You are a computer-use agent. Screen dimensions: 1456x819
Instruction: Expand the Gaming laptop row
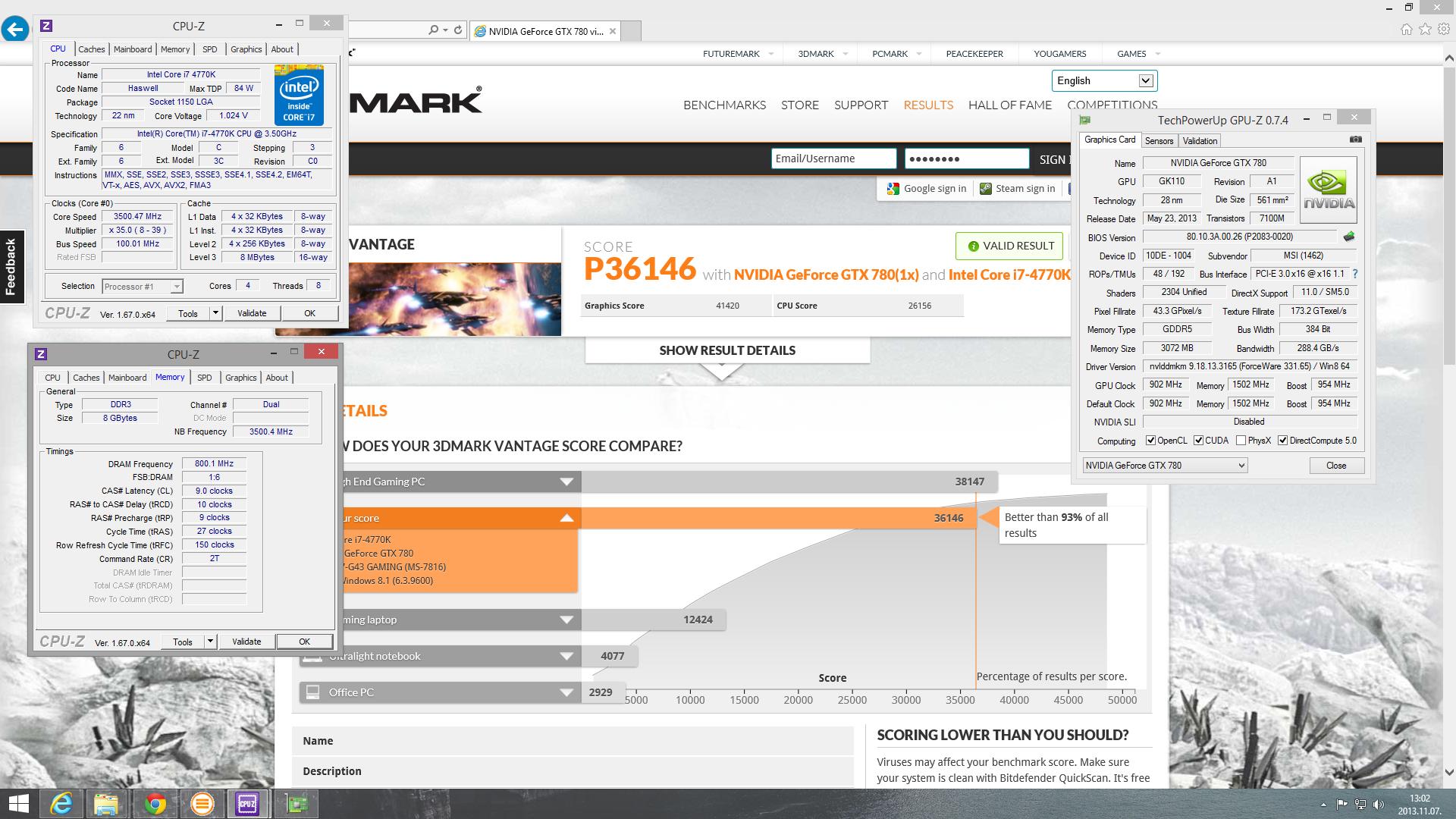(x=566, y=620)
